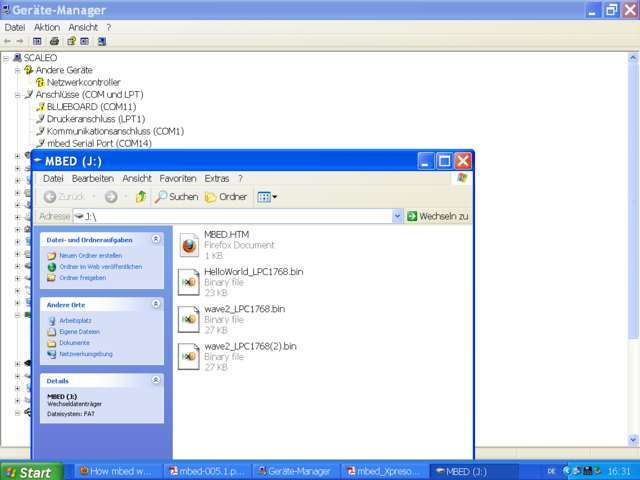Open the ? help menu in MBED window
The height and width of the screenshot is (480, 640).
[x=240, y=178]
